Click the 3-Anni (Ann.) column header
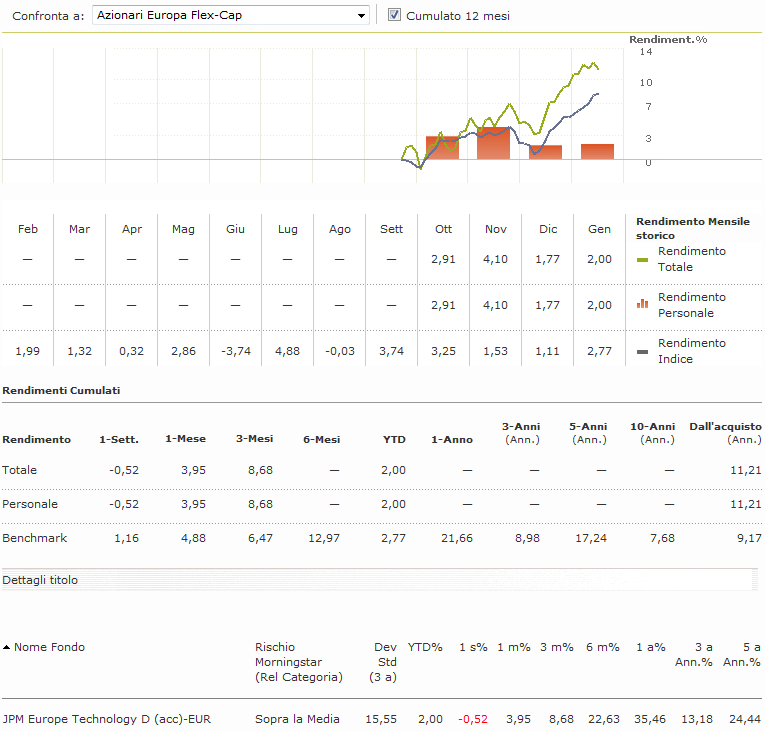The height and width of the screenshot is (732, 765). (521, 433)
